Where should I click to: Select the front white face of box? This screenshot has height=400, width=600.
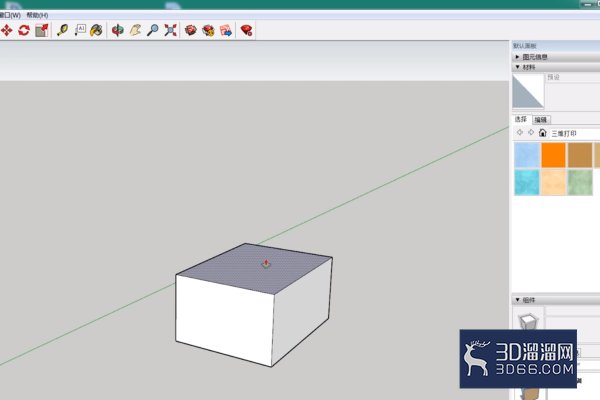click(224, 320)
